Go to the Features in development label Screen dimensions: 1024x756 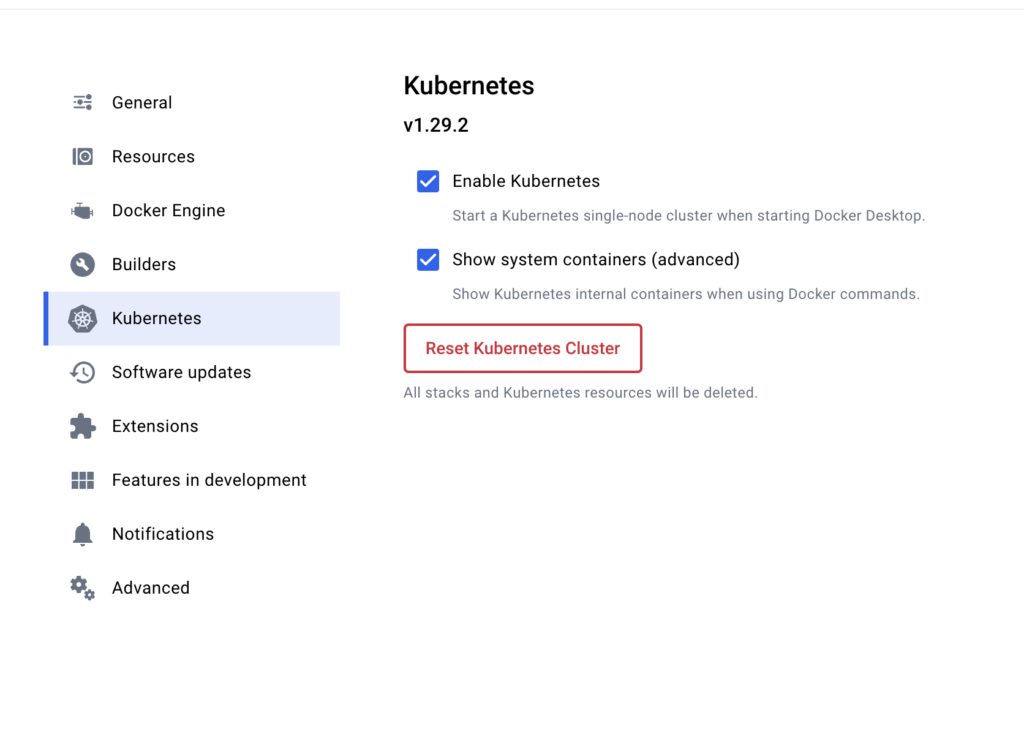(209, 481)
